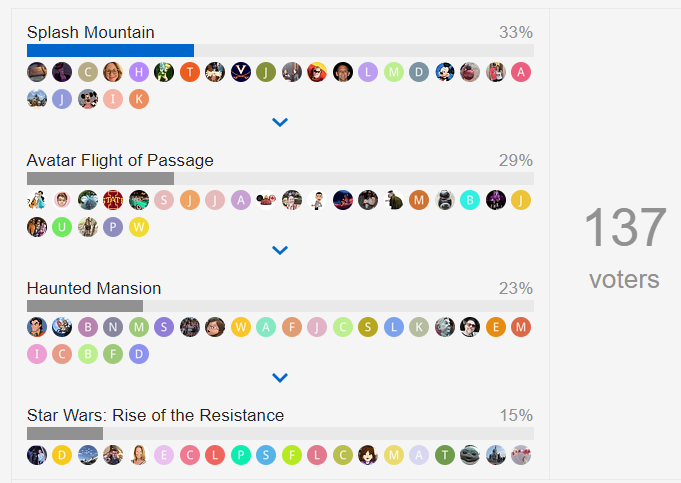
Task: Expand more Haunted Mansion voters
Action: coord(280,377)
